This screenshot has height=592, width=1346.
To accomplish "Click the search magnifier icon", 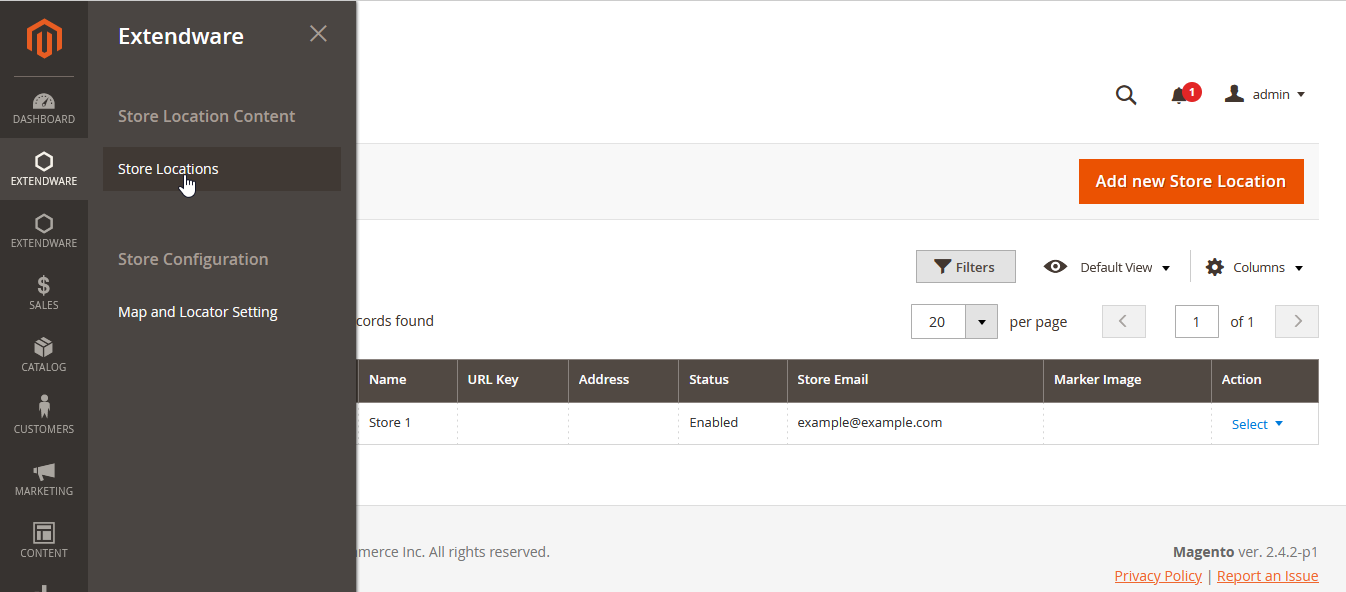I will (1126, 95).
